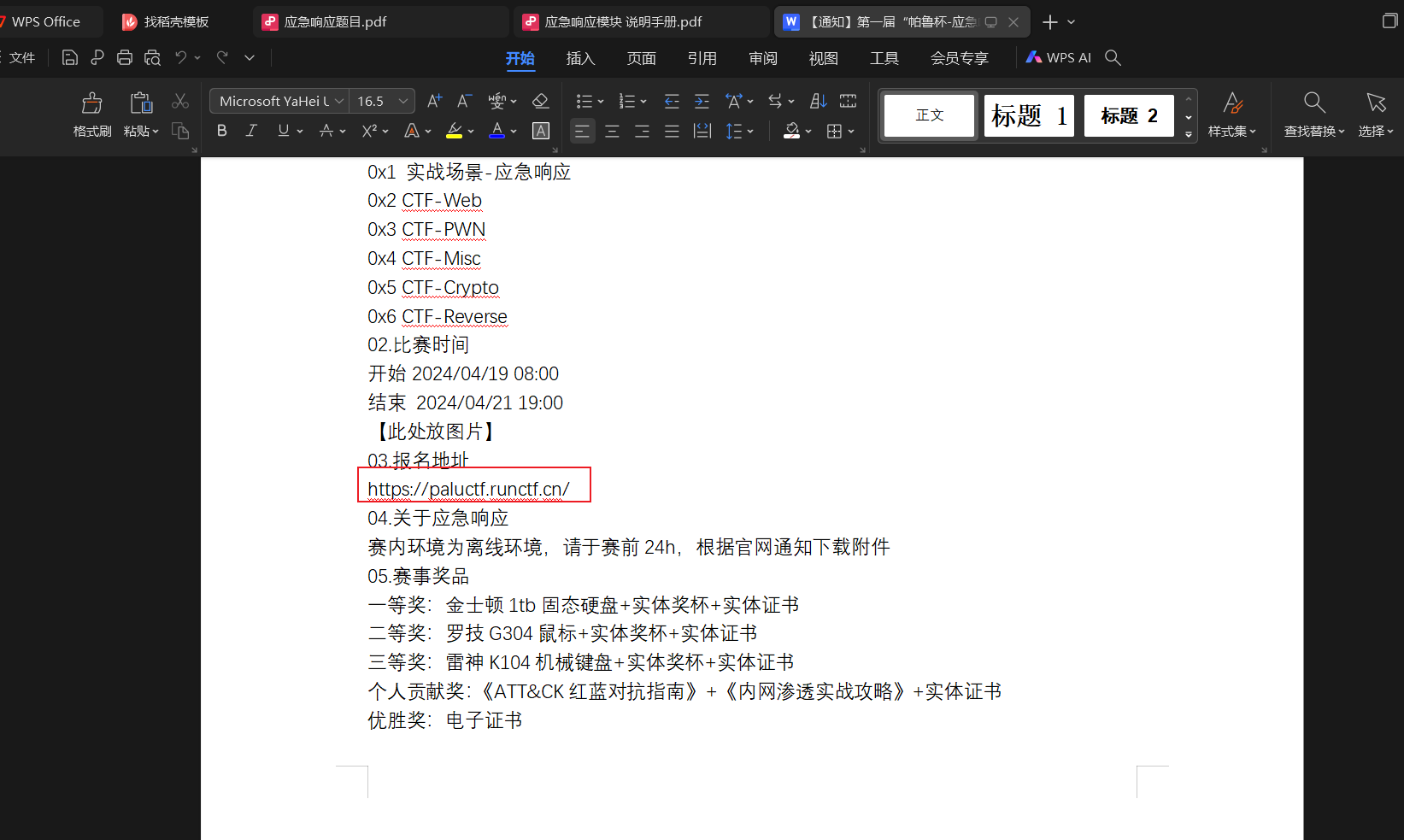The width and height of the screenshot is (1404, 840).
Task: Toggle Superscript formatting
Action: [x=369, y=131]
